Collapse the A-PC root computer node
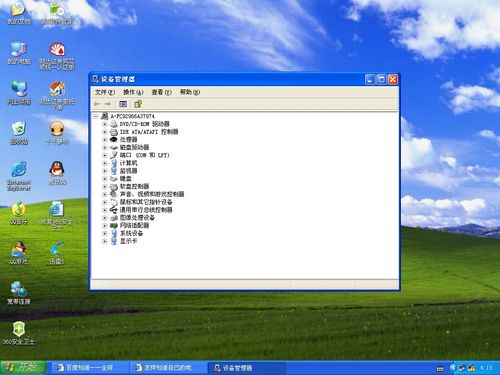500x375 pixels. [96, 116]
